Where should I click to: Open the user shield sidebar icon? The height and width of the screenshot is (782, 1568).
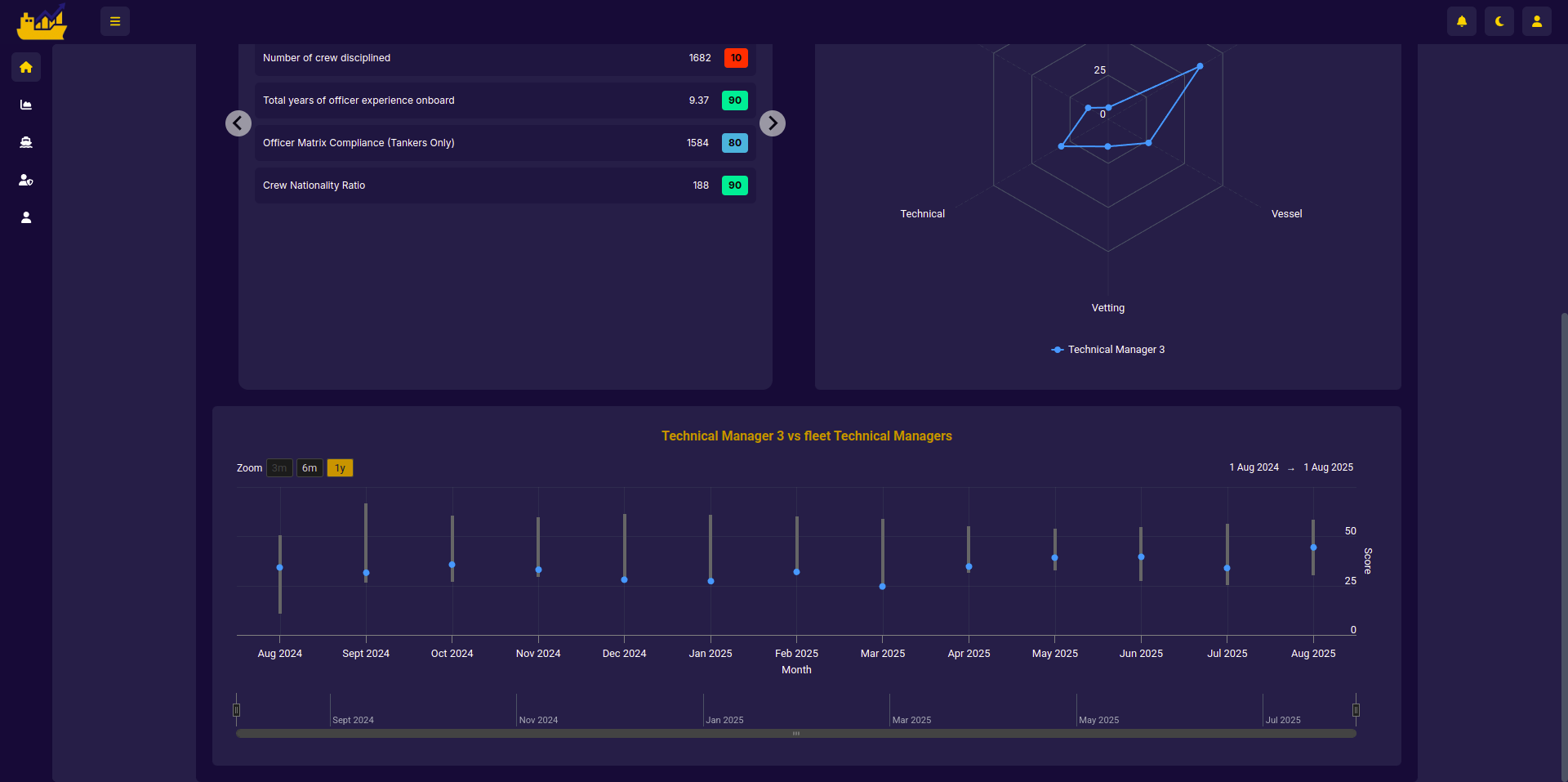click(x=26, y=180)
